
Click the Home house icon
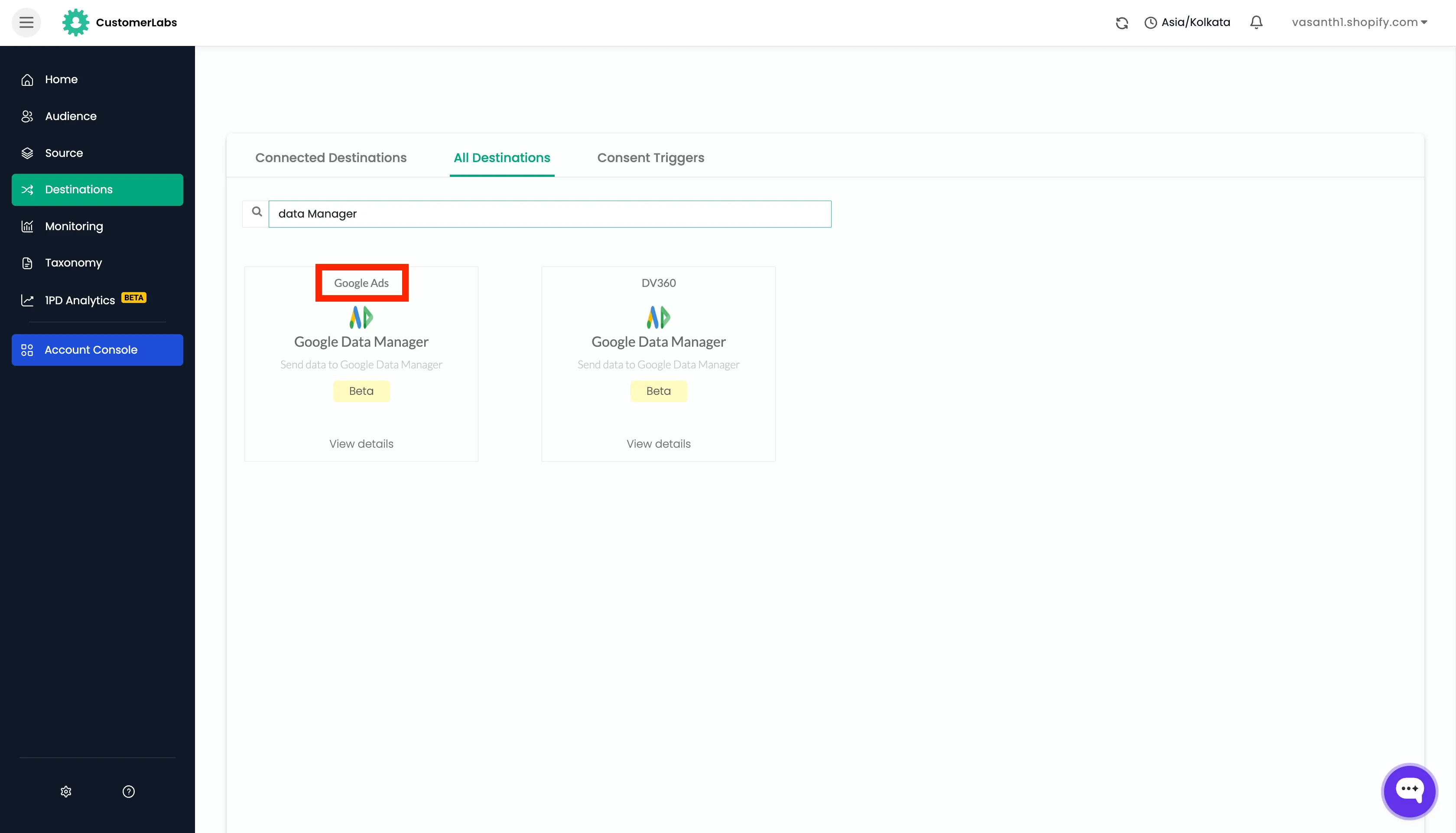[27, 80]
